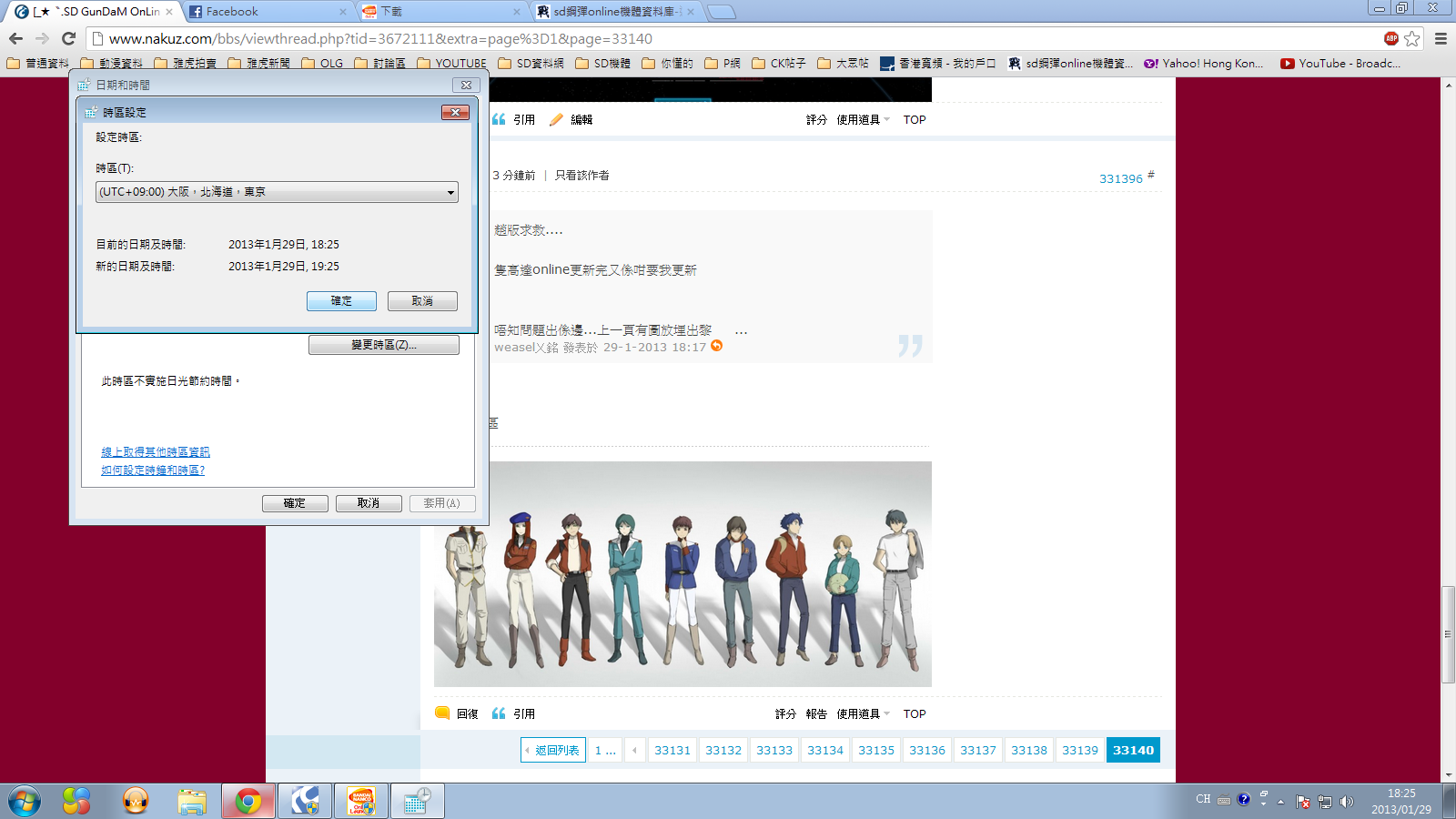Switch to Chrome in the taskbar
The width and height of the screenshot is (1456, 819).
248,801
